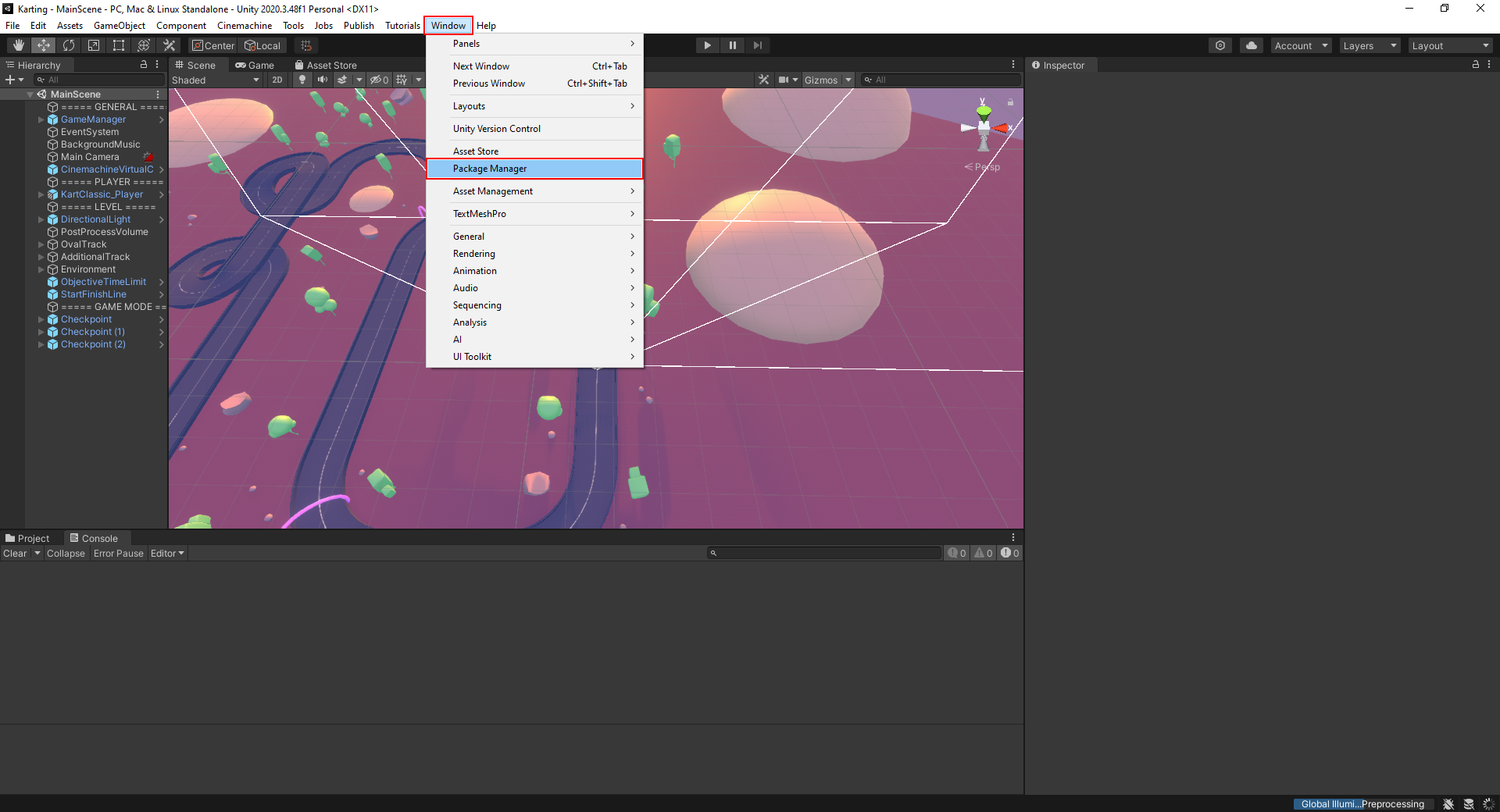Open the Cloud services icon
The height and width of the screenshot is (812, 1500).
(x=1252, y=45)
